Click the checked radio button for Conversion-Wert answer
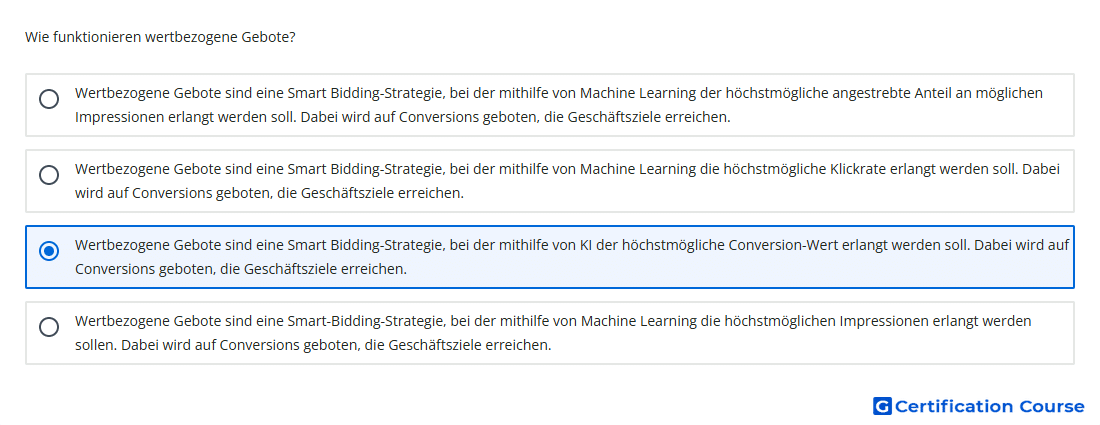The height and width of the screenshot is (425, 1100). tap(49, 250)
